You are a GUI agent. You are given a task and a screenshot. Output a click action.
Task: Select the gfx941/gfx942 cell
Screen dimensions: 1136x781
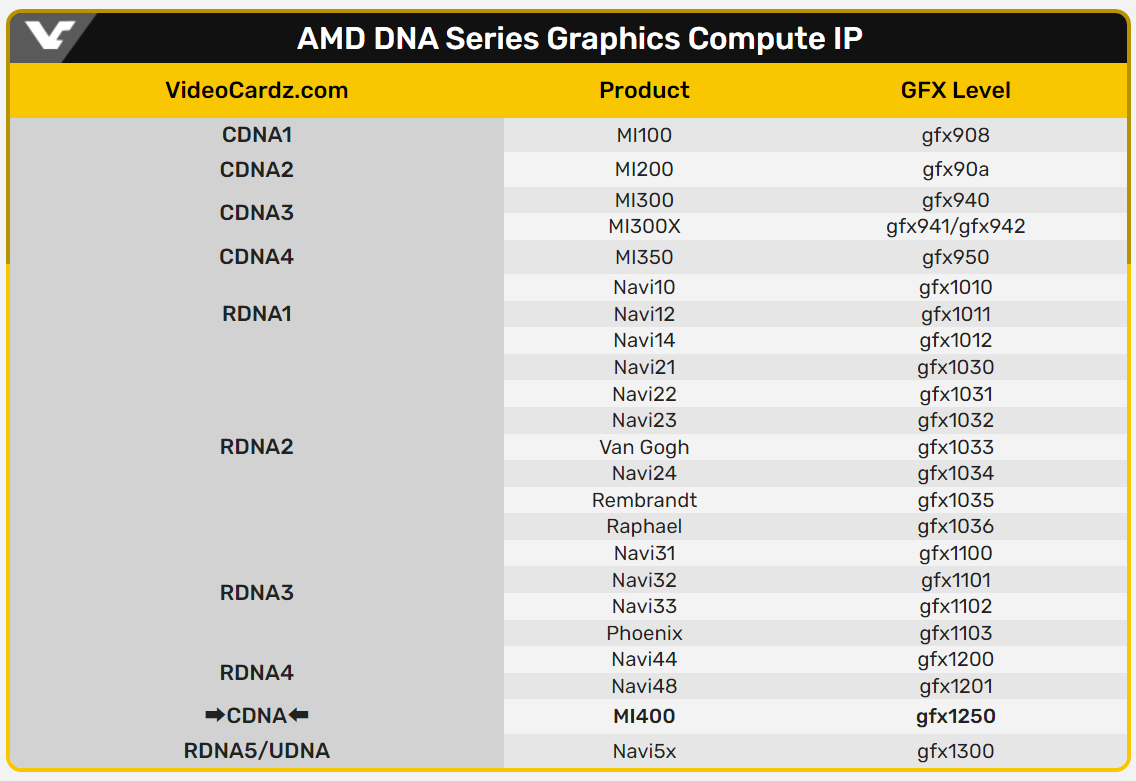[955, 227]
